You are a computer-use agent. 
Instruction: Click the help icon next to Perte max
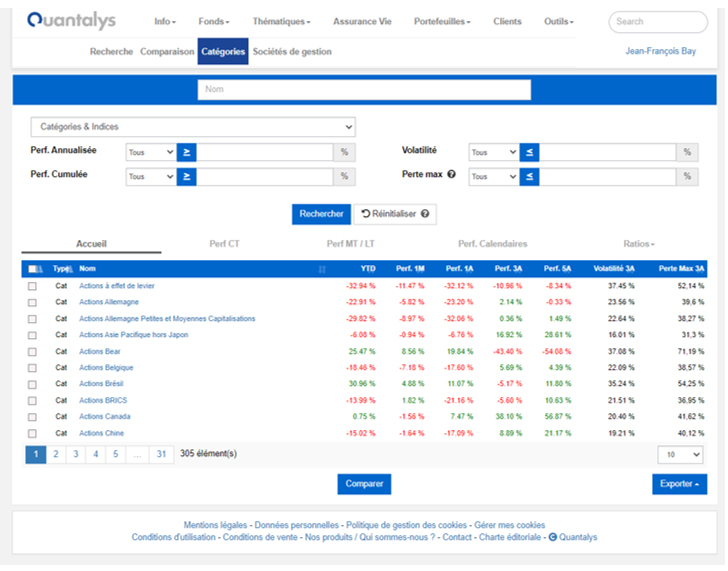click(451, 175)
